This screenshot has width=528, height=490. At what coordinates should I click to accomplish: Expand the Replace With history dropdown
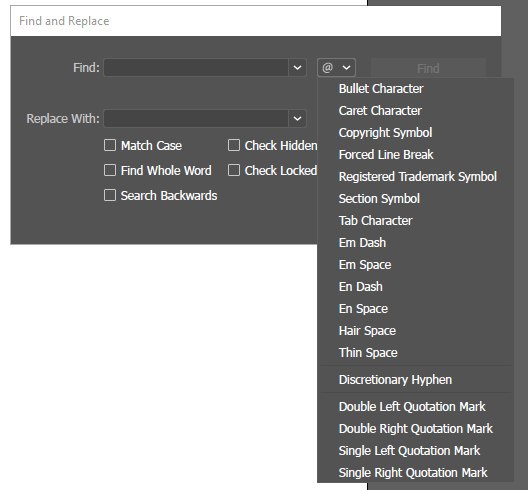[x=297, y=119]
